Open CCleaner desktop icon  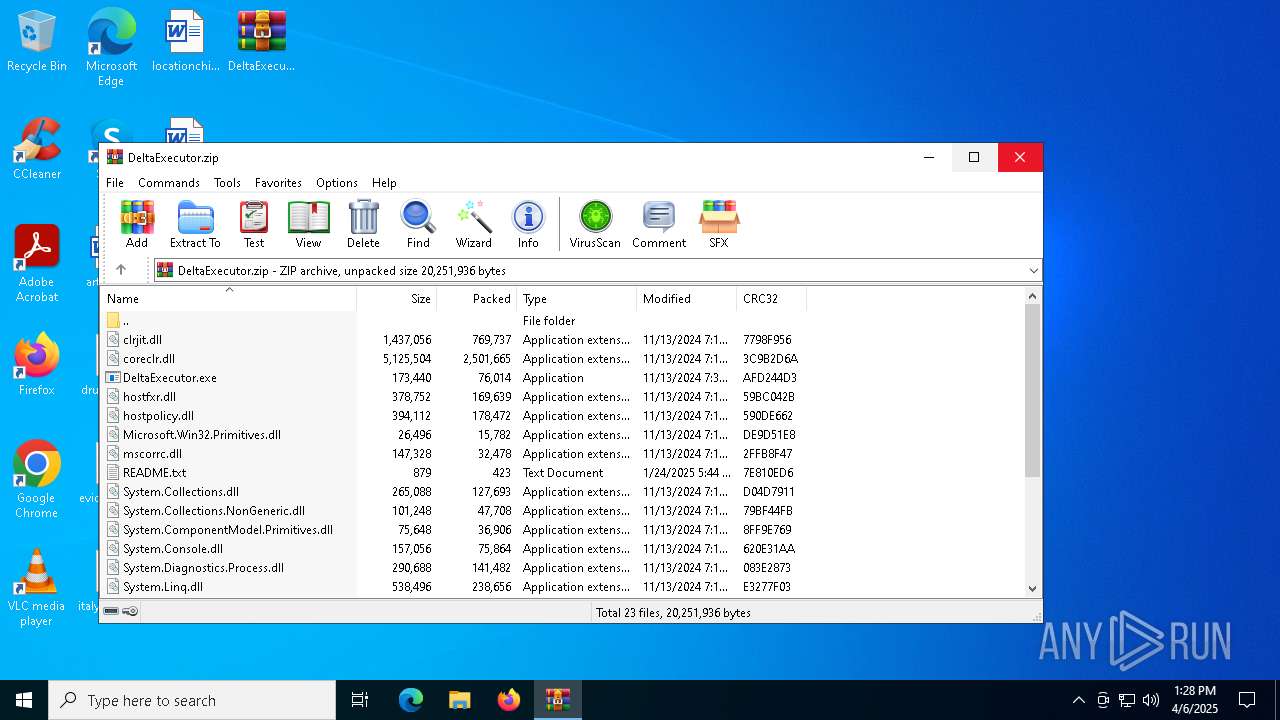pos(37,150)
